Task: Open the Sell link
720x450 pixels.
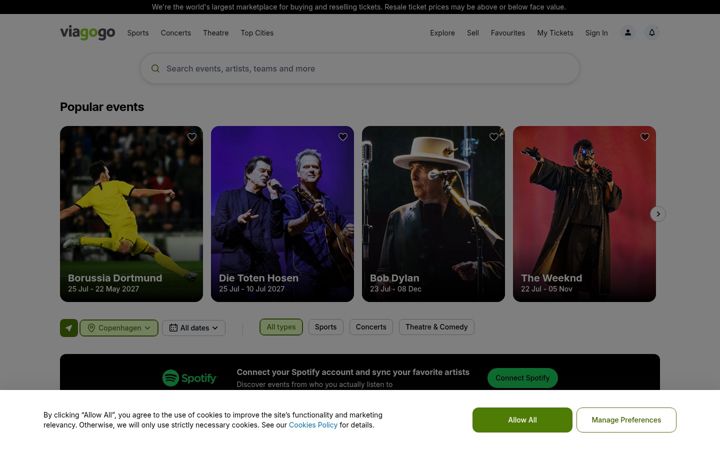Action: (x=473, y=33)
